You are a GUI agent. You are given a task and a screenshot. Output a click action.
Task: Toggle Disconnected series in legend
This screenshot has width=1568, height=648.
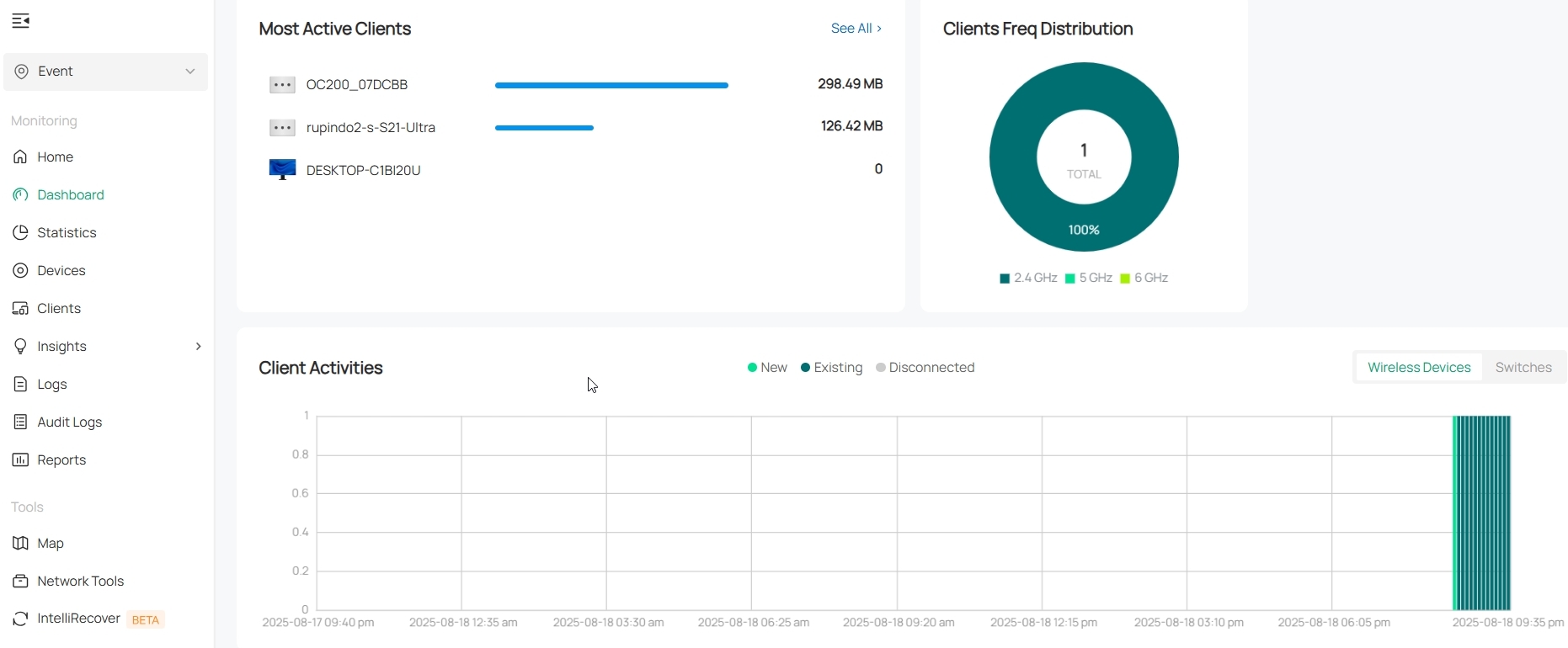[x=925, y=368]
